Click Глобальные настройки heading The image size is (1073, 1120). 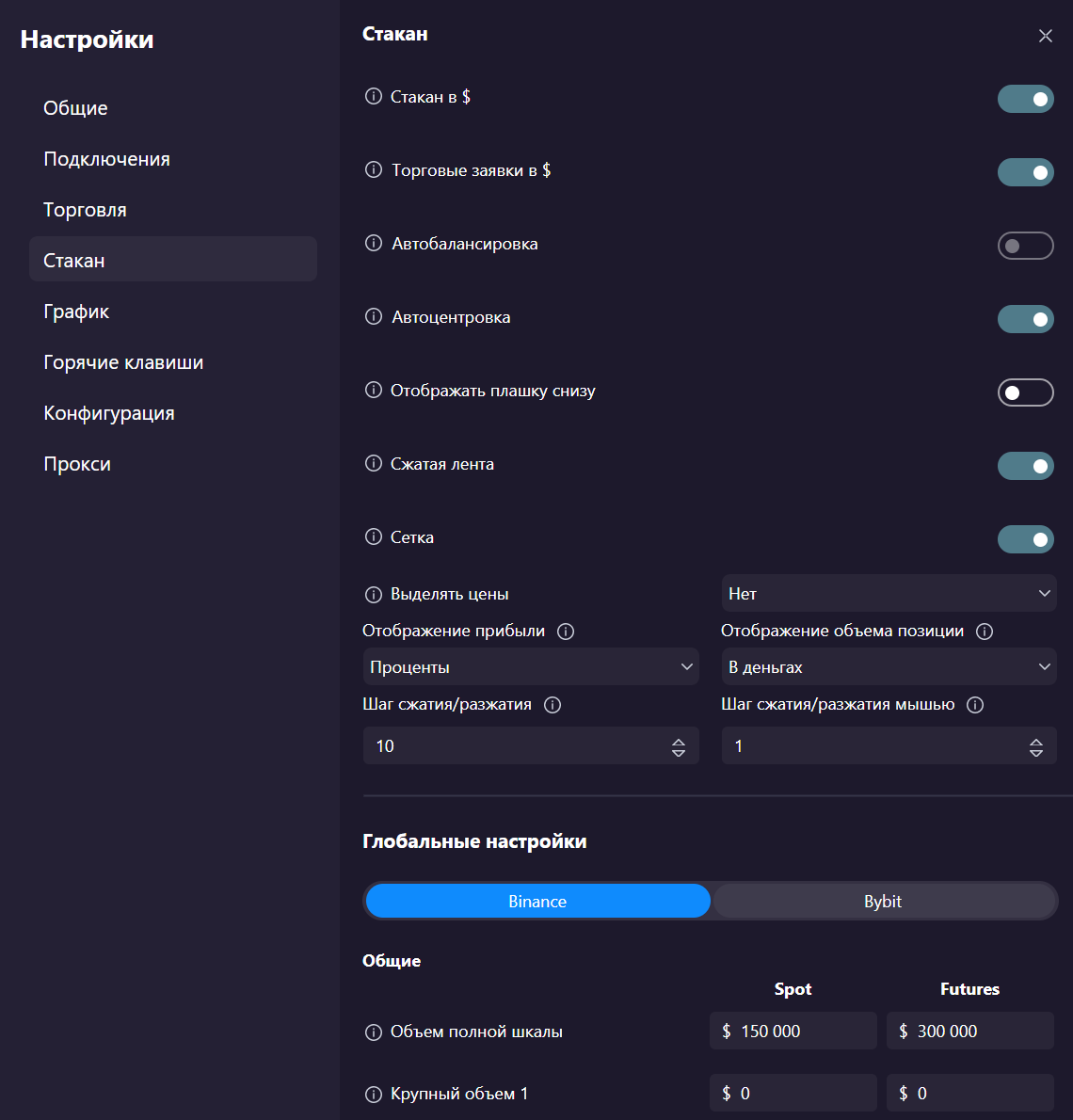pos(474,841)
